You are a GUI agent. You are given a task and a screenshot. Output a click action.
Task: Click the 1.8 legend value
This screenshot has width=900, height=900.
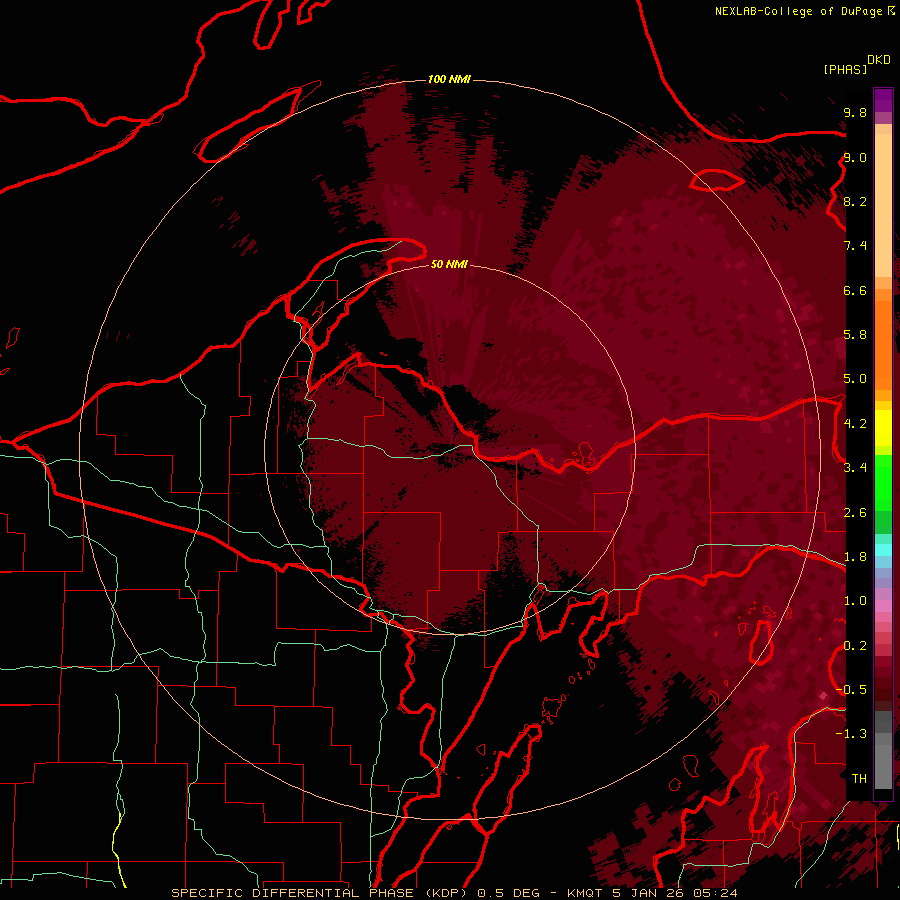[x=855, y=557]
